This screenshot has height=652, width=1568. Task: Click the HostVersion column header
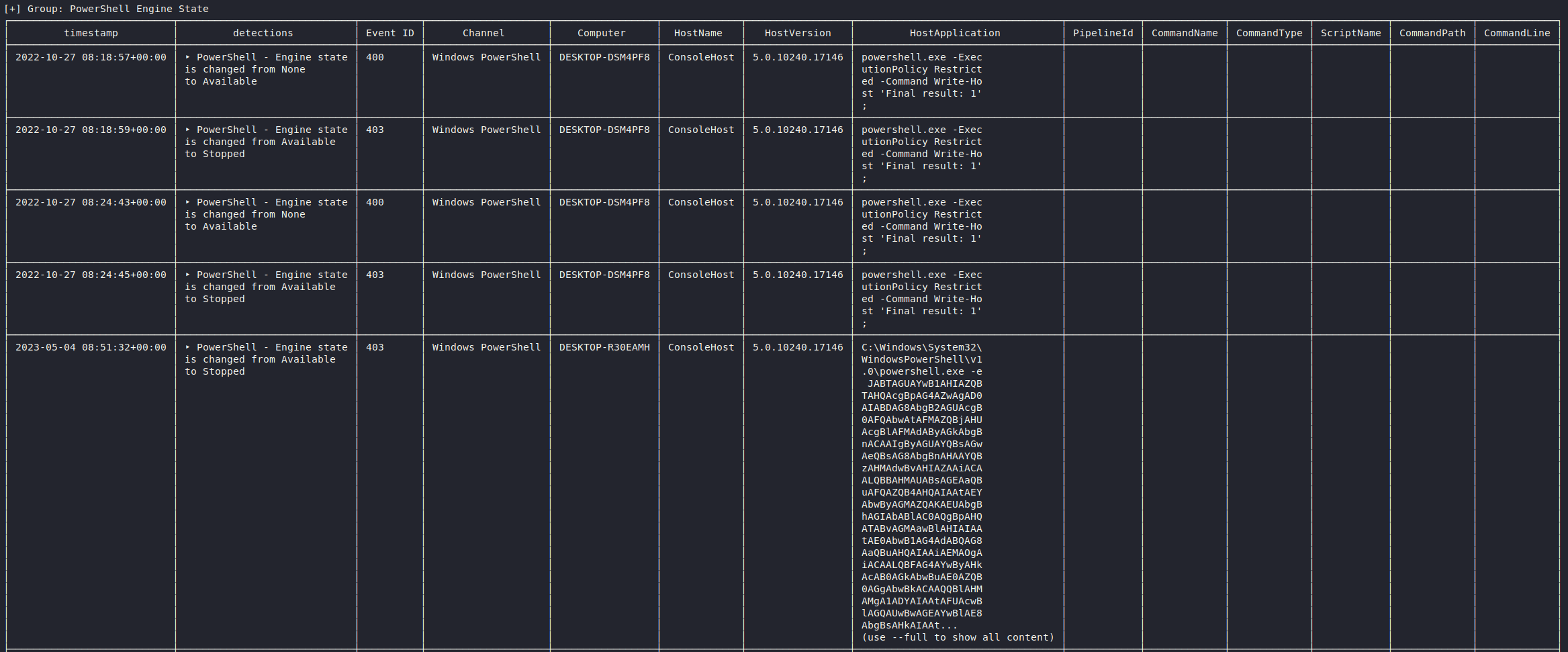pyautogui.click(x=797, y=33)
